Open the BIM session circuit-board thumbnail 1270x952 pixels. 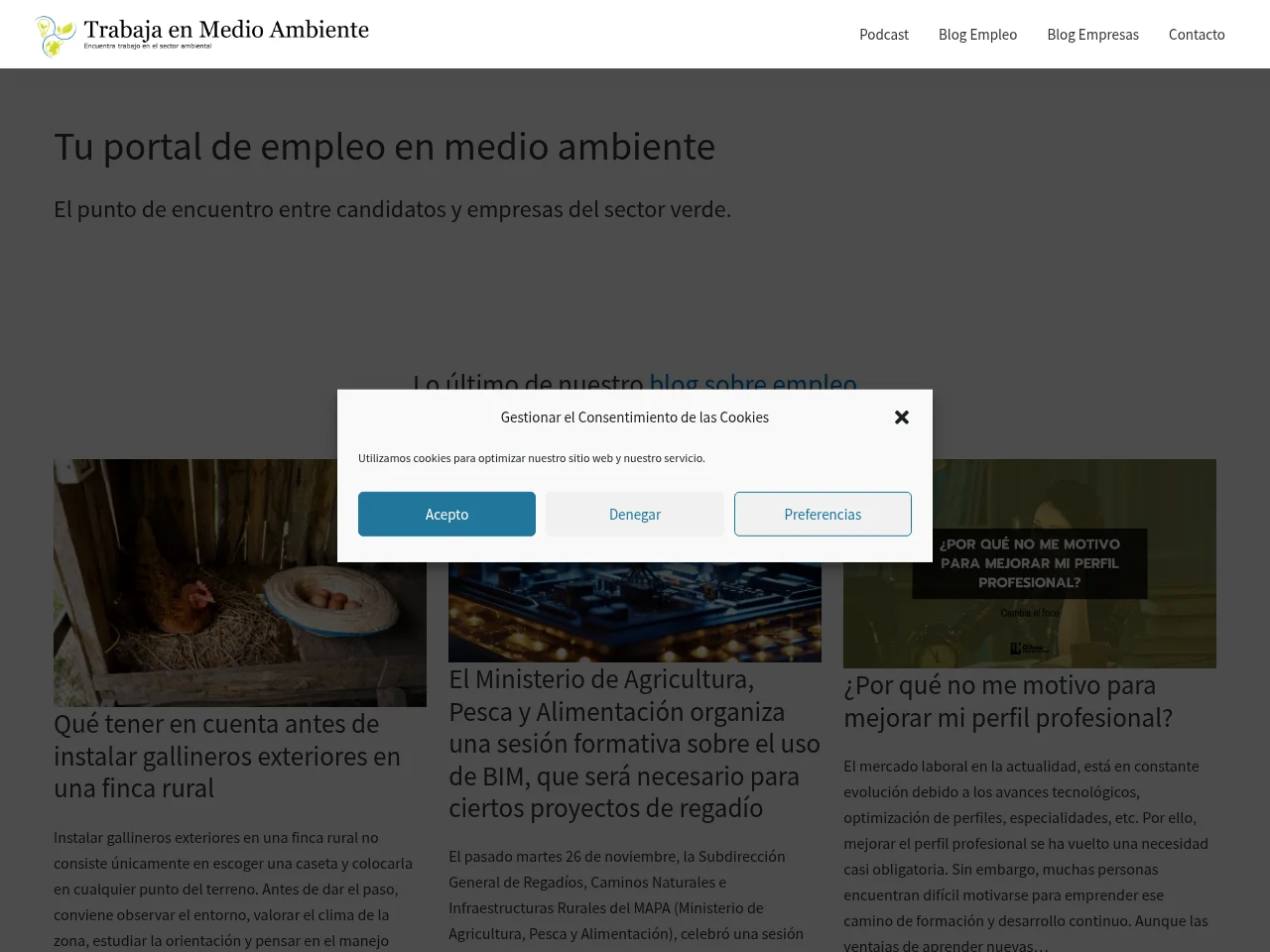click(635, 612)
